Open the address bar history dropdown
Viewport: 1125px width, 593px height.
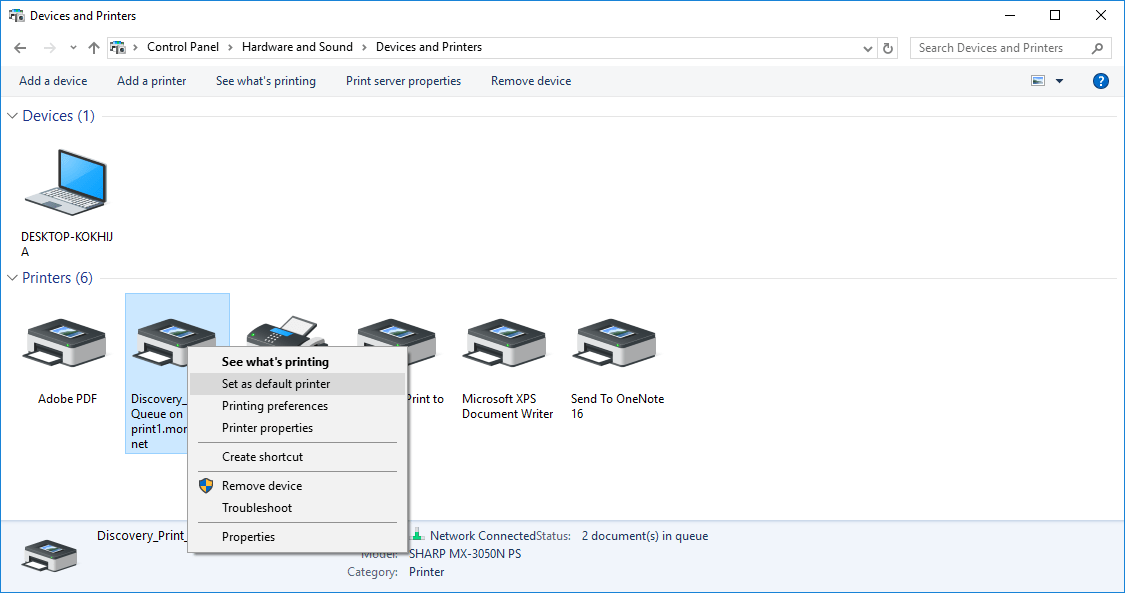[867, 47]
